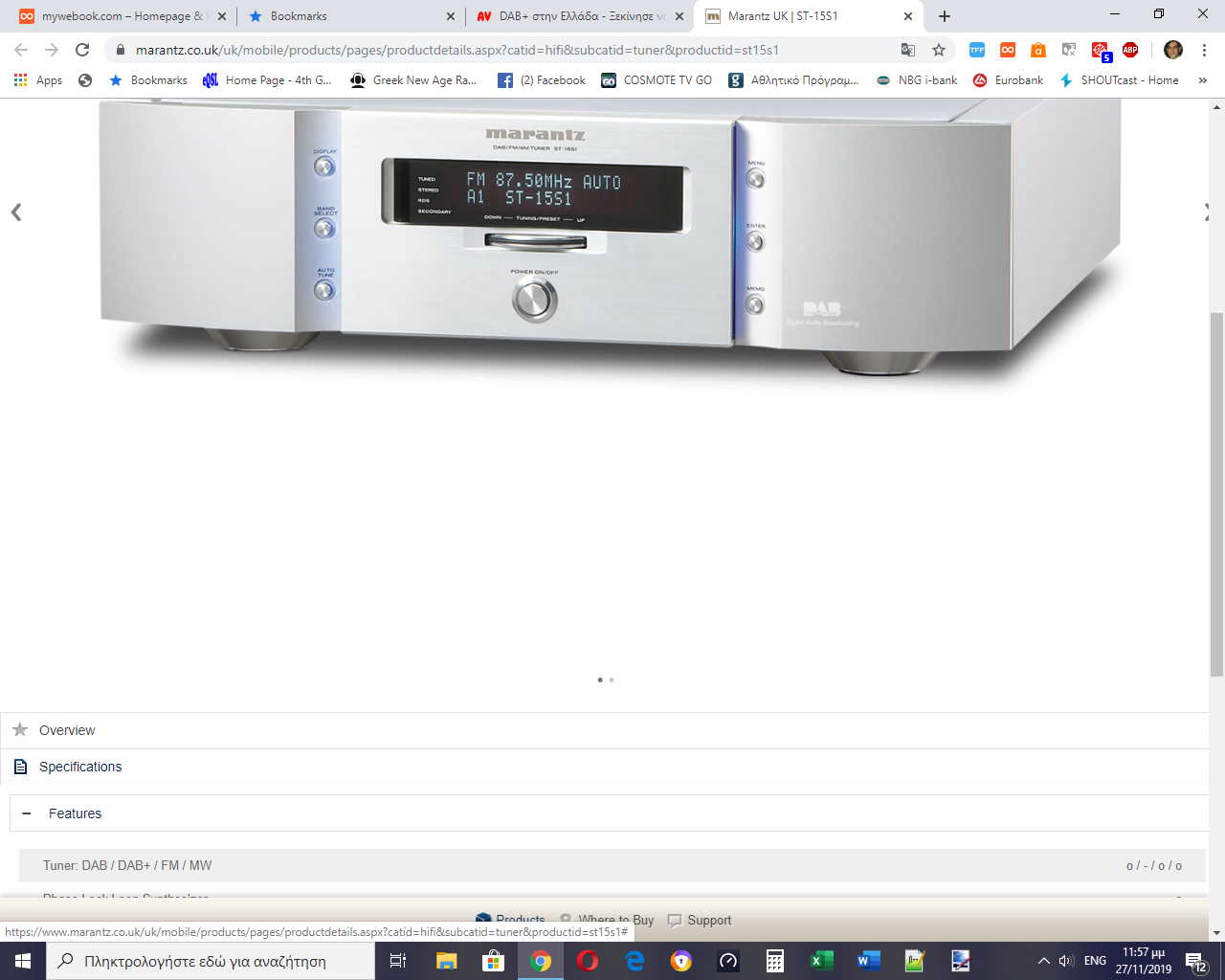This screenshot has height=980, width=1225.
Task: Launch Excel from the Windows taskbar
Action: (821, 961)
